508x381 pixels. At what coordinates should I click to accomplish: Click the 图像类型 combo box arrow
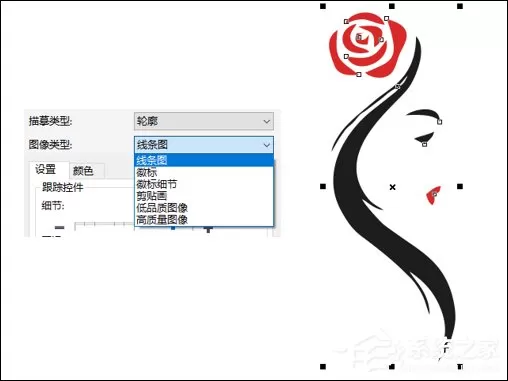coord(267,145)
